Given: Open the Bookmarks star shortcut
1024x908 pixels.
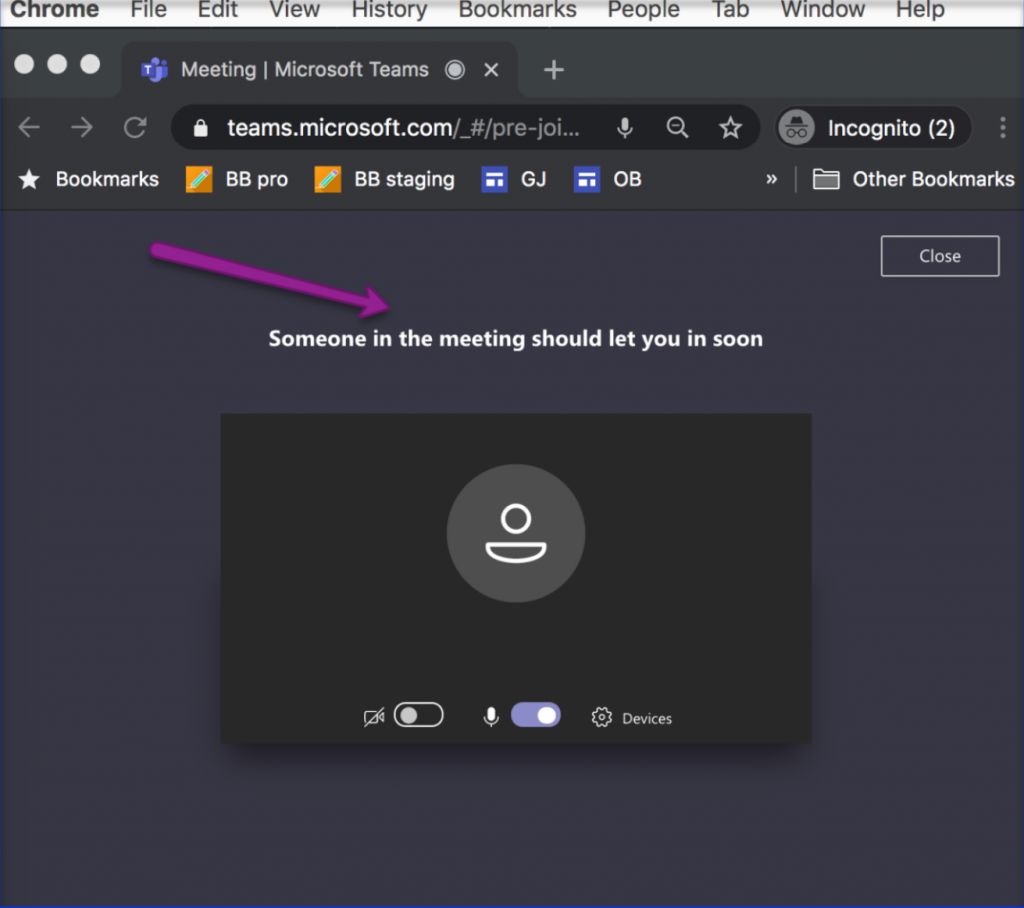Looking at the screenshot, I should coord(88,179).
